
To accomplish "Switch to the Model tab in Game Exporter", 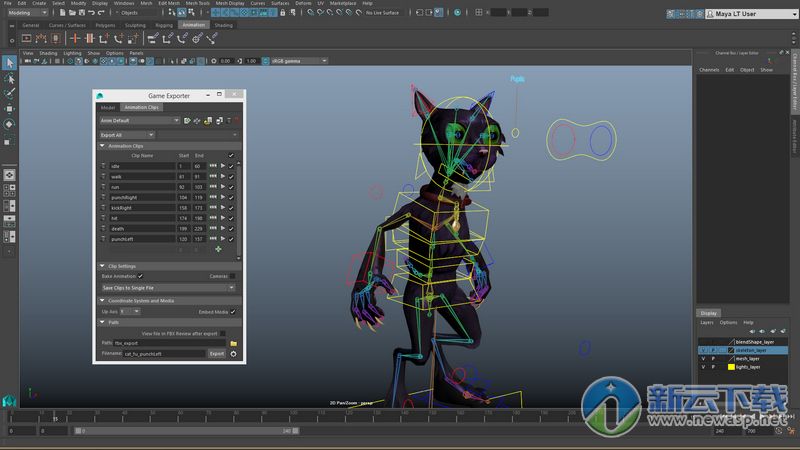I will pyautogui.click(x=108, y=107).
